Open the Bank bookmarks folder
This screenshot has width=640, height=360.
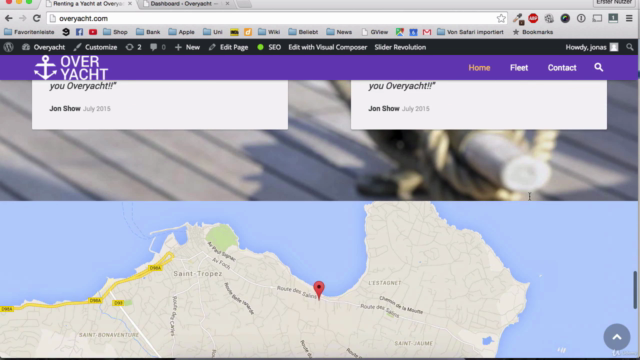[x=148, y=32]
